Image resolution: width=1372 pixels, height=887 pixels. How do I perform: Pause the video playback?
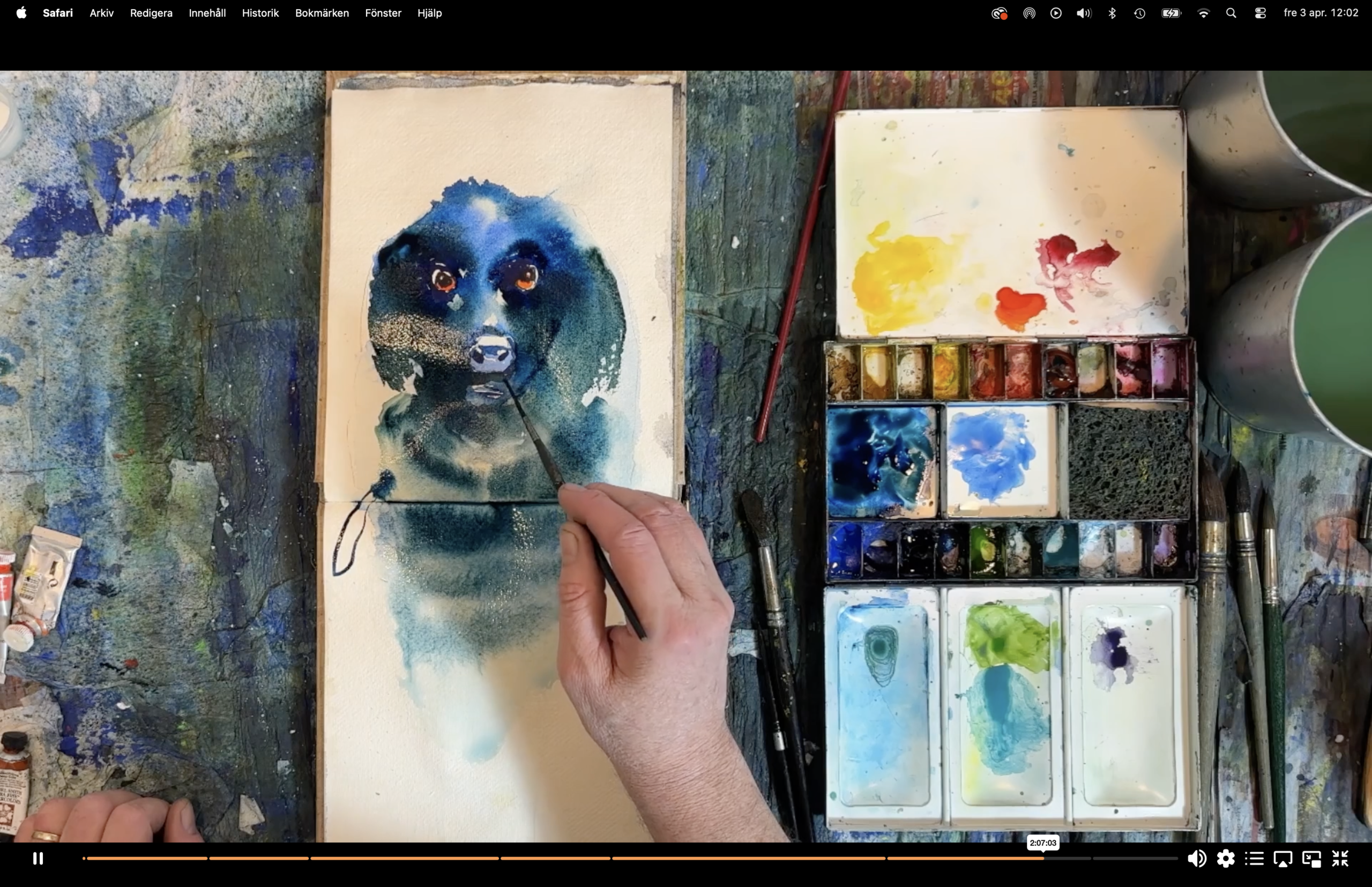[38, 858]
